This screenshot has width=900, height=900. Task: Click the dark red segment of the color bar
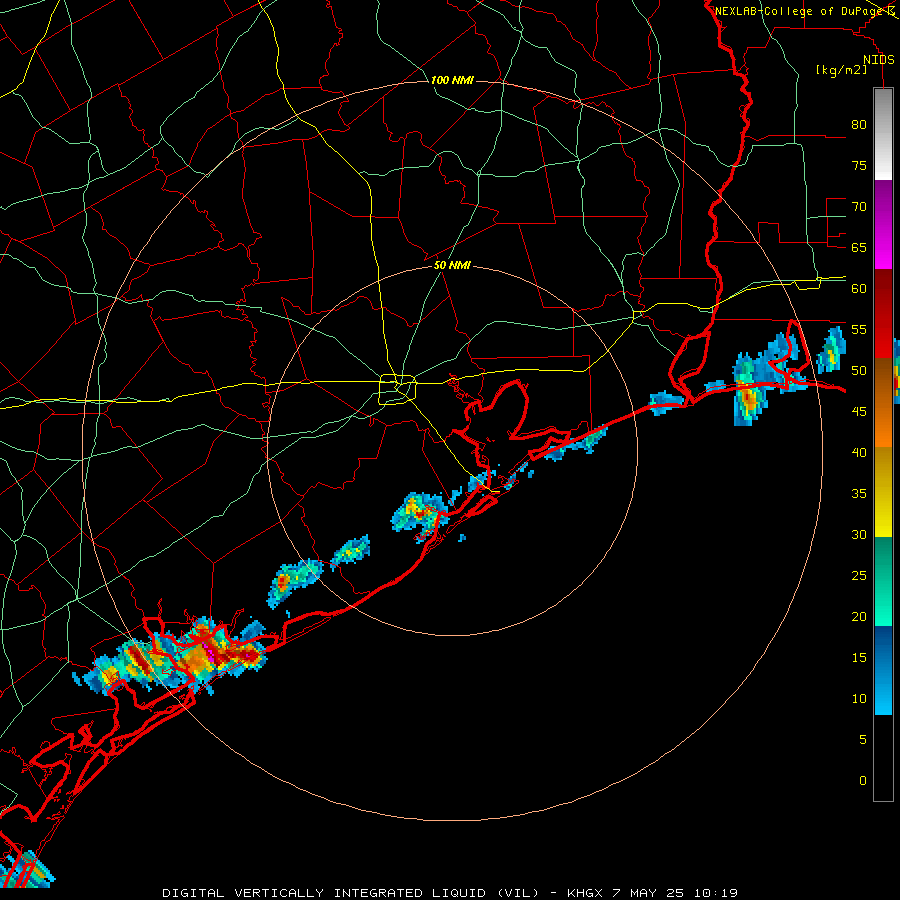click(x=883, y=314)
